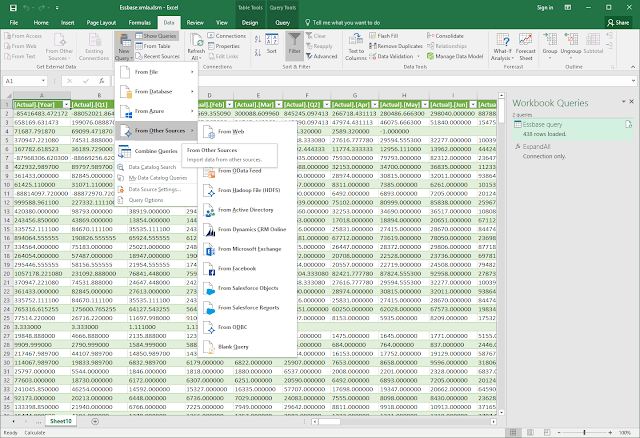Select From Microsoft Exchange source
Viewport: 640px width, 438px height.
pos(247,249)
